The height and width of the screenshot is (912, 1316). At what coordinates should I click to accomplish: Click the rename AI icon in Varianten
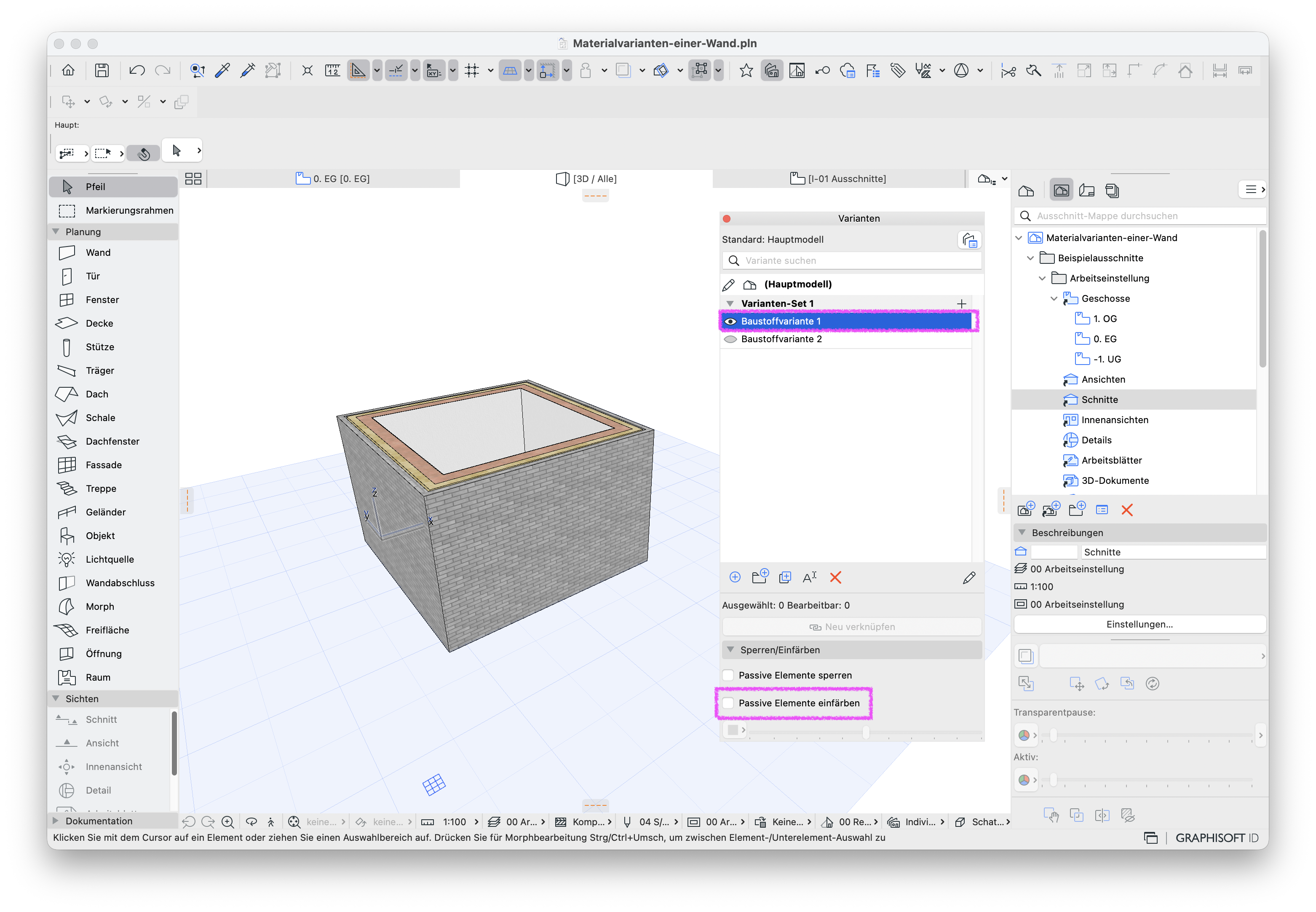(810, 578)
